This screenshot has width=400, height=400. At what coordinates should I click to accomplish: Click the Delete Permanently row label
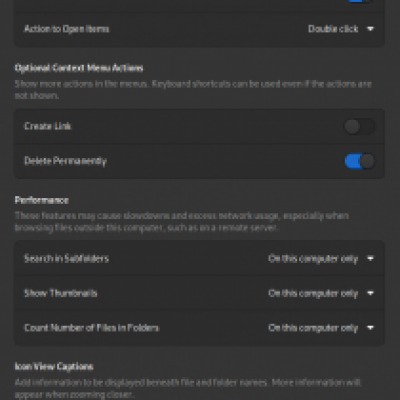[x=65, y=161]
